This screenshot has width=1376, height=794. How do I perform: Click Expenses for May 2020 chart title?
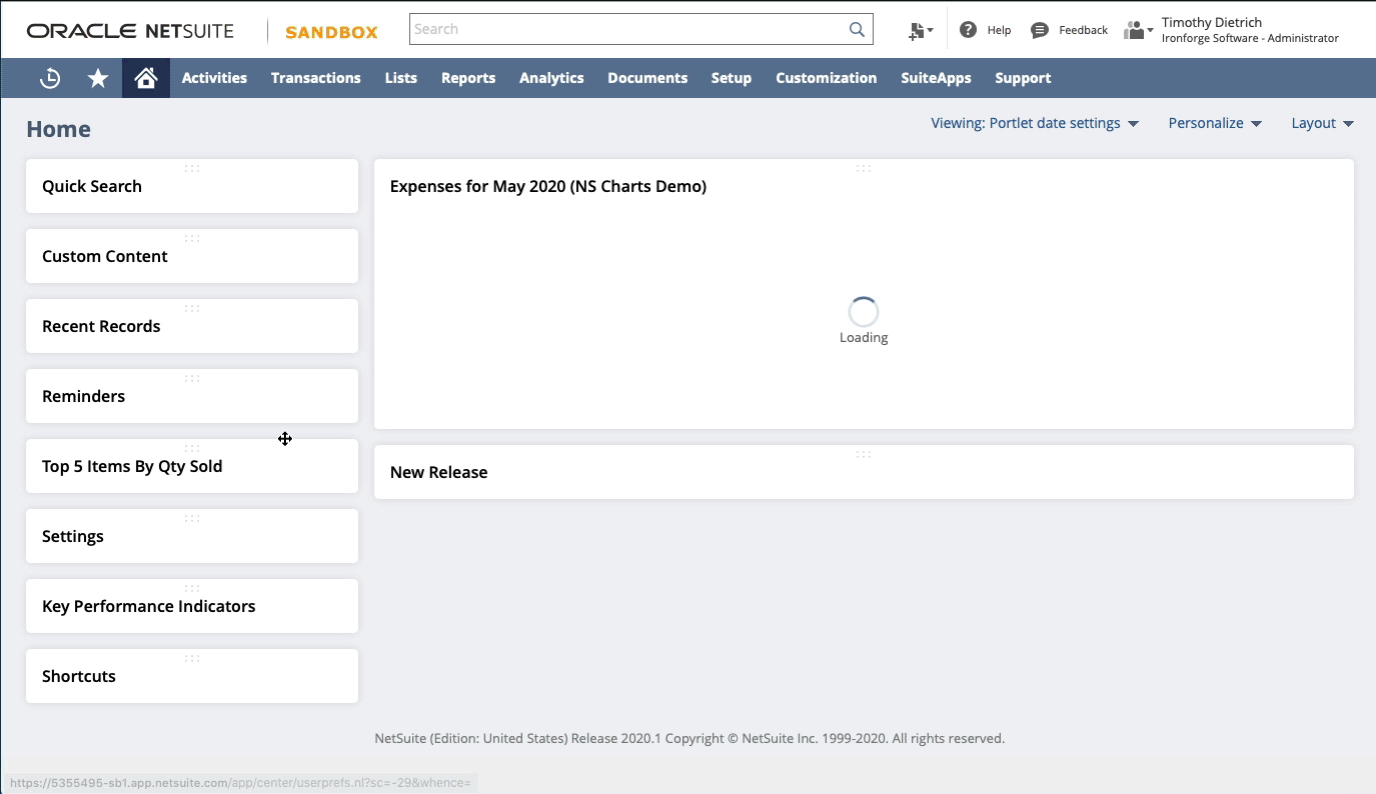click(548, 186)
